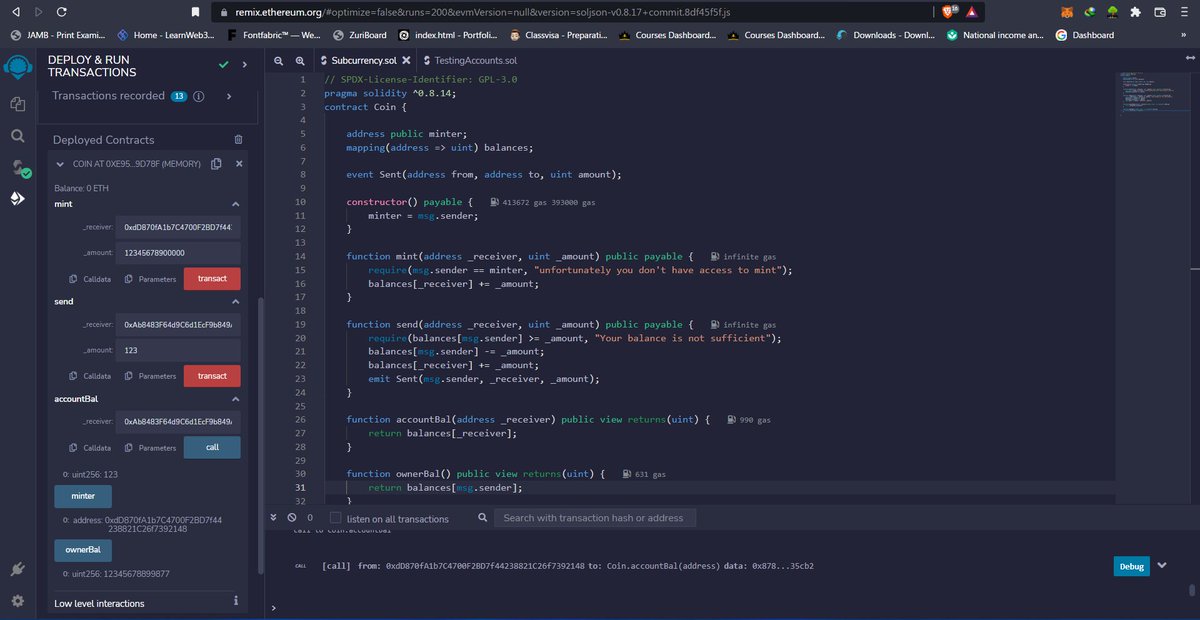The width and height of the screenshot is (1200, 620).
Task: Collapse the mint function section
Action: click(x=236, y=204)
